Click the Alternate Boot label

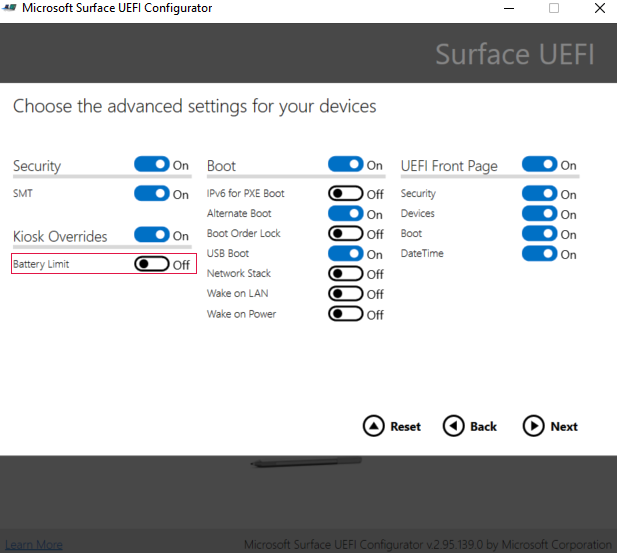239,213
